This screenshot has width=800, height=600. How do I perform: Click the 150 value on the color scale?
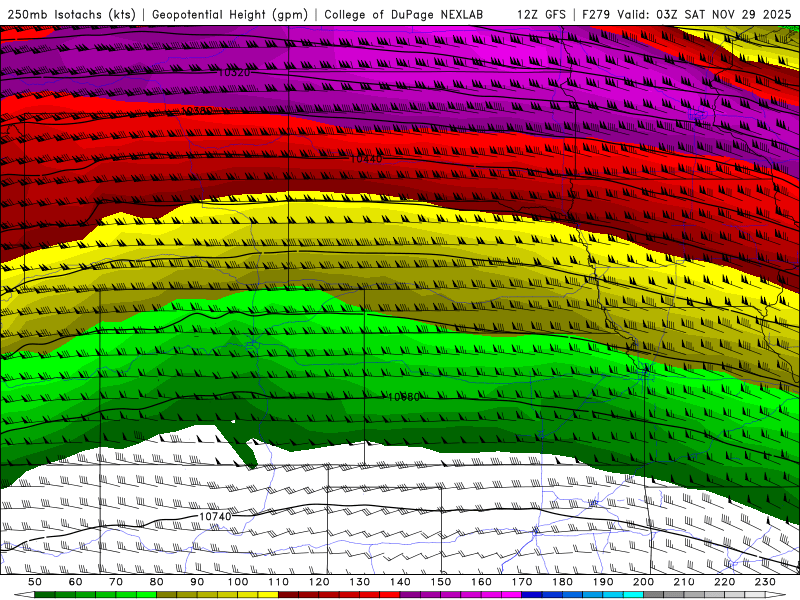pos(440,582)
